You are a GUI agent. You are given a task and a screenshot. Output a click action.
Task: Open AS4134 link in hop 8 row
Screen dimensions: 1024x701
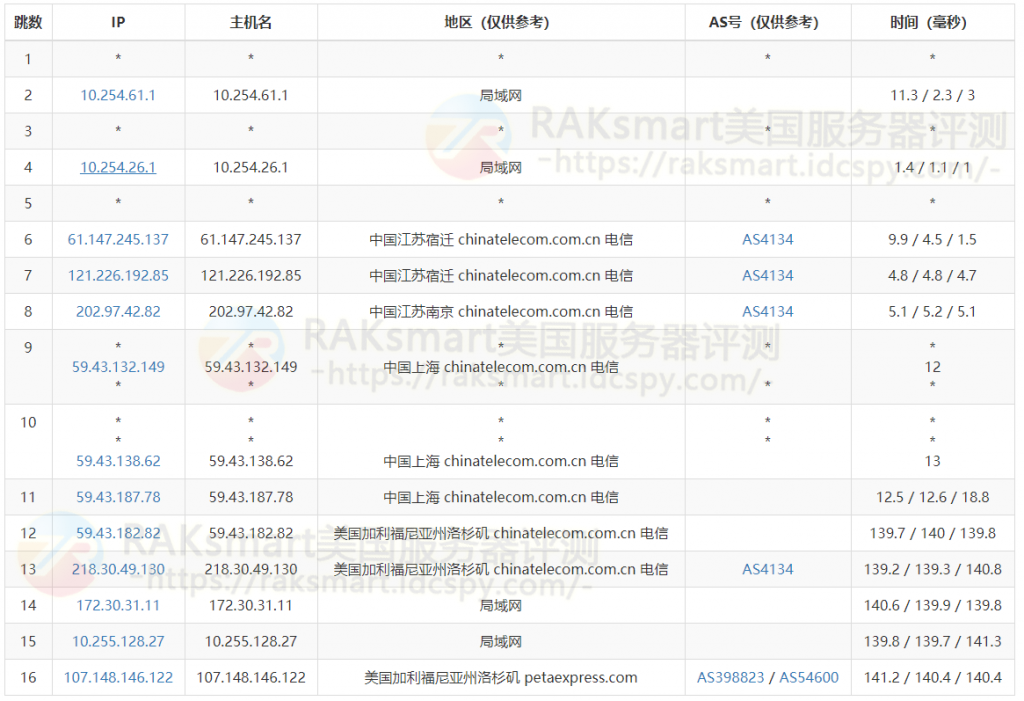(x=767, y=312)
